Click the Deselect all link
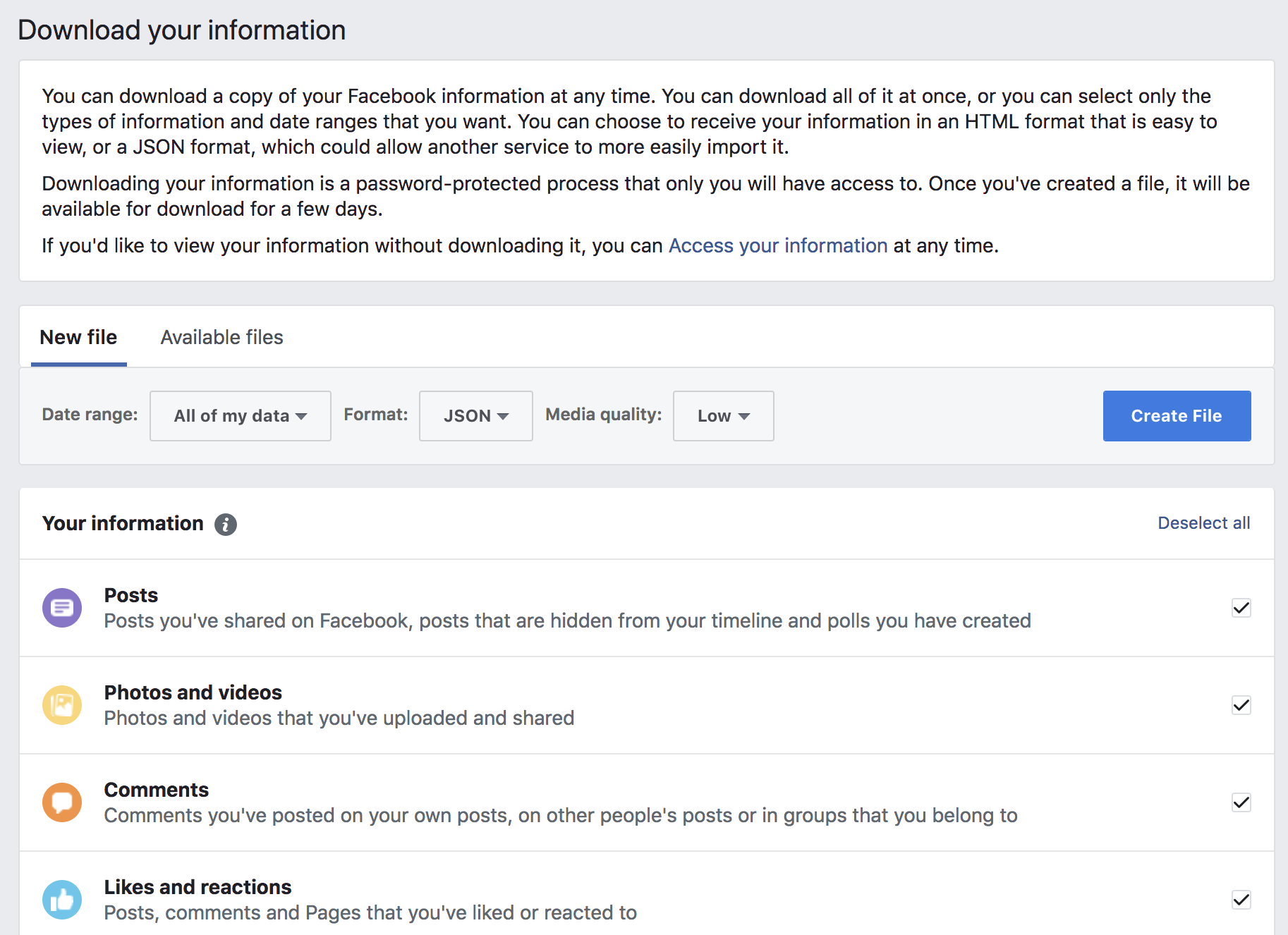Screen dimensions: 1288x935 pyautogui.click(x=1204, y=523)
